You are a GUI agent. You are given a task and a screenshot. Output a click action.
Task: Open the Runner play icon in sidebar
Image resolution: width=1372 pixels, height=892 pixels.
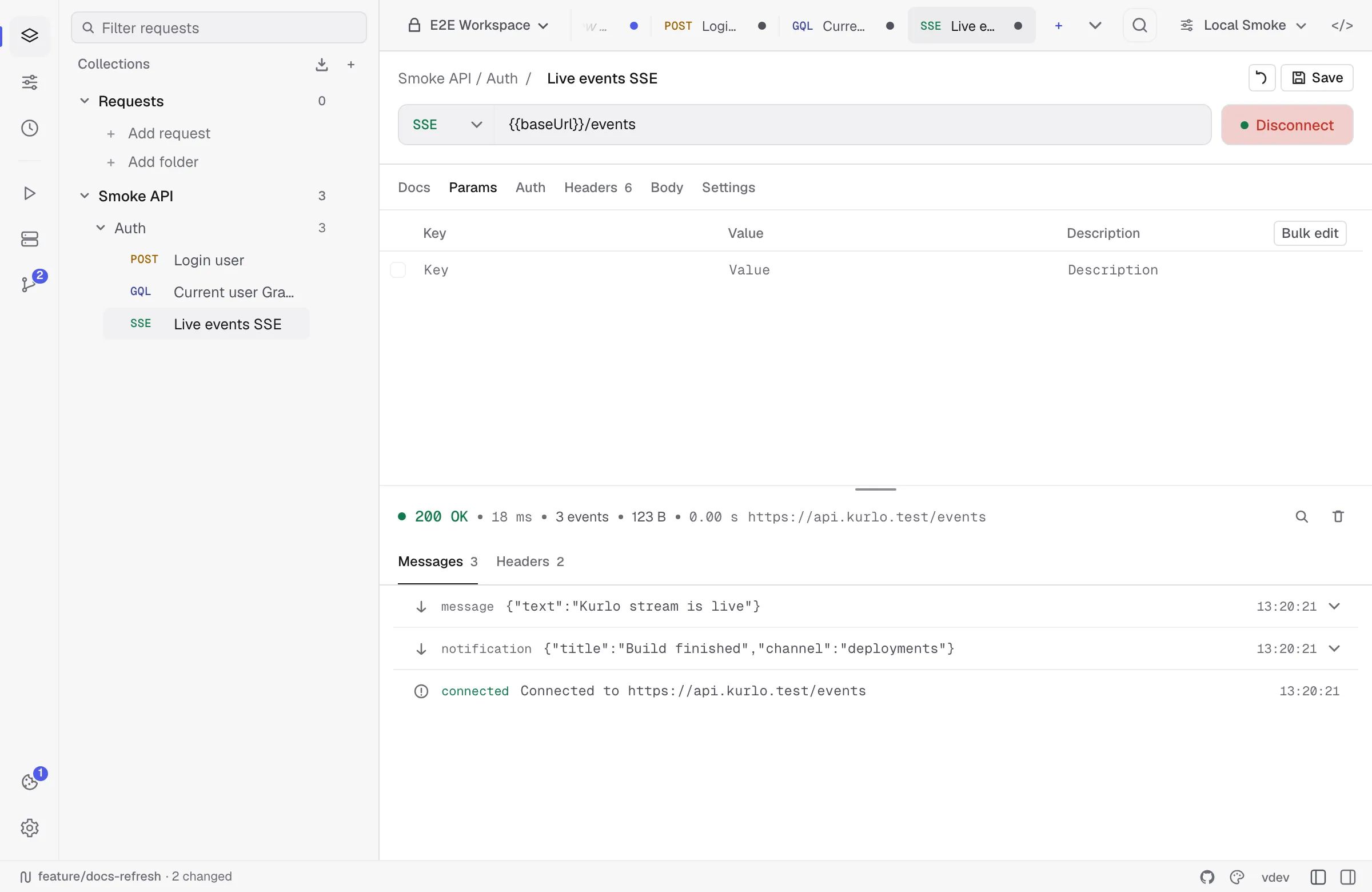click(x=29, y=193)
